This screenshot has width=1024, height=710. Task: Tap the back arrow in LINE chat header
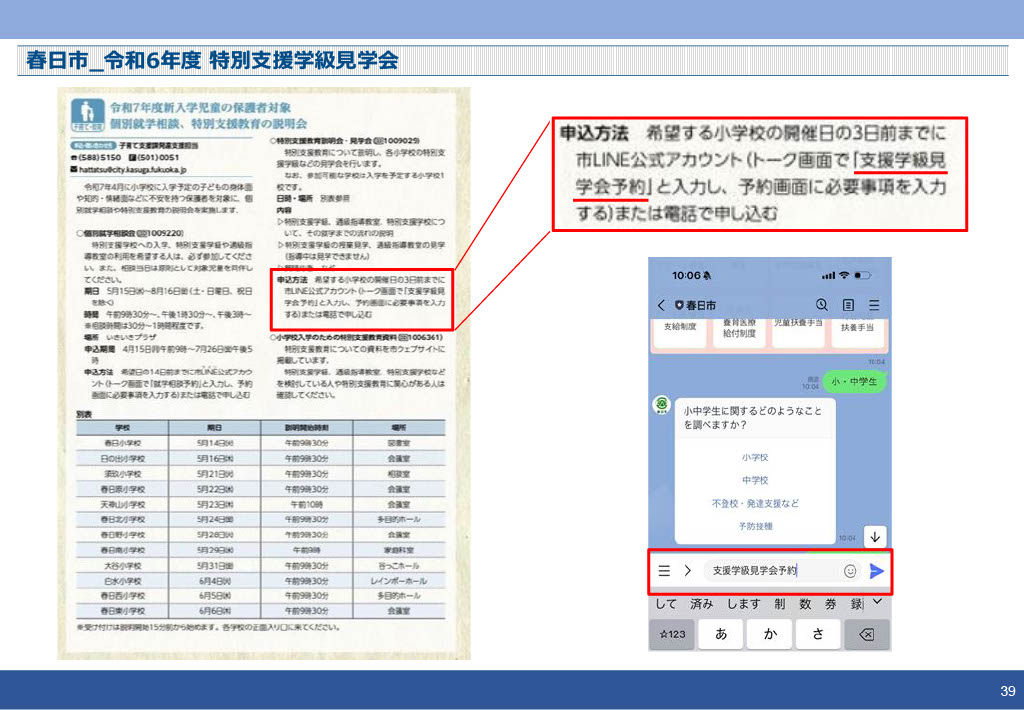point(661,305)
